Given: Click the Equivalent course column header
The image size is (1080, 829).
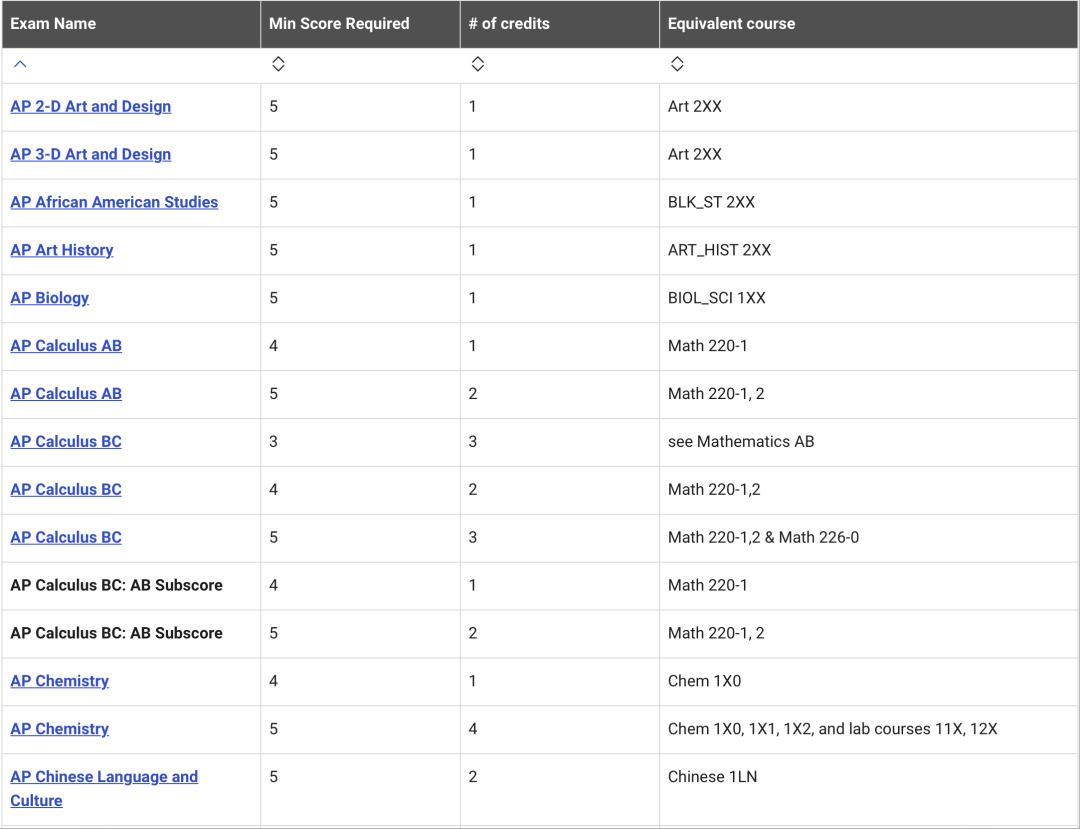Looking at the screenshot, I should tap(869, 24).
